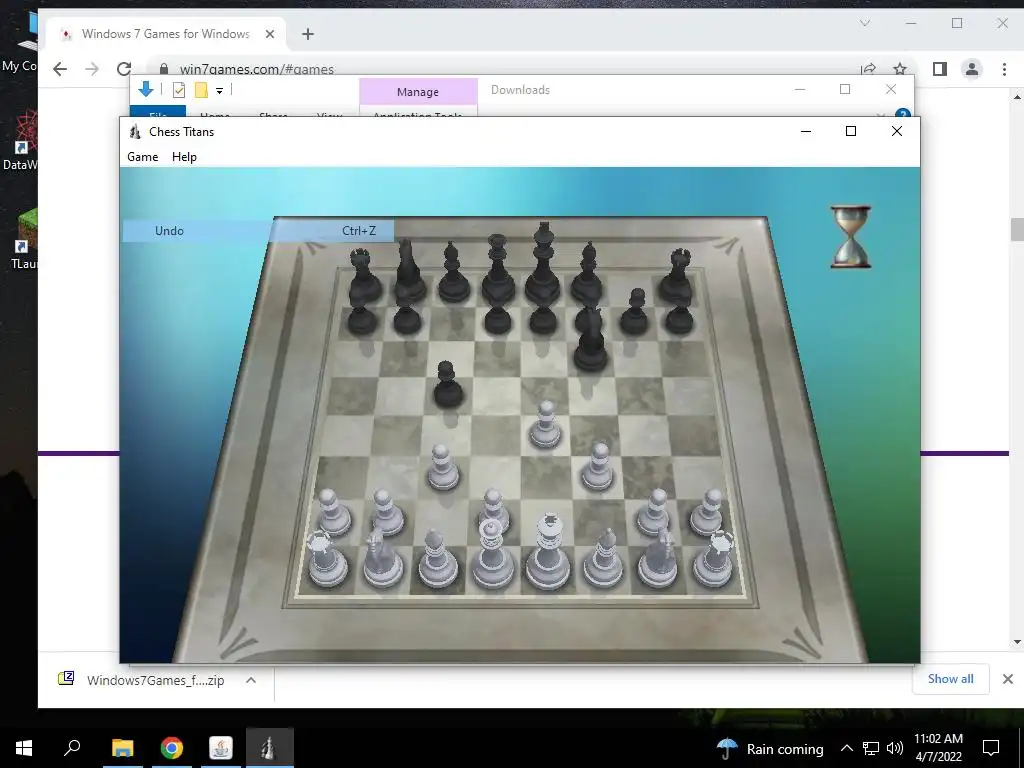Screen dimensions: 1024x768
Task: Open the network tray icon
Action: [871, 748]
